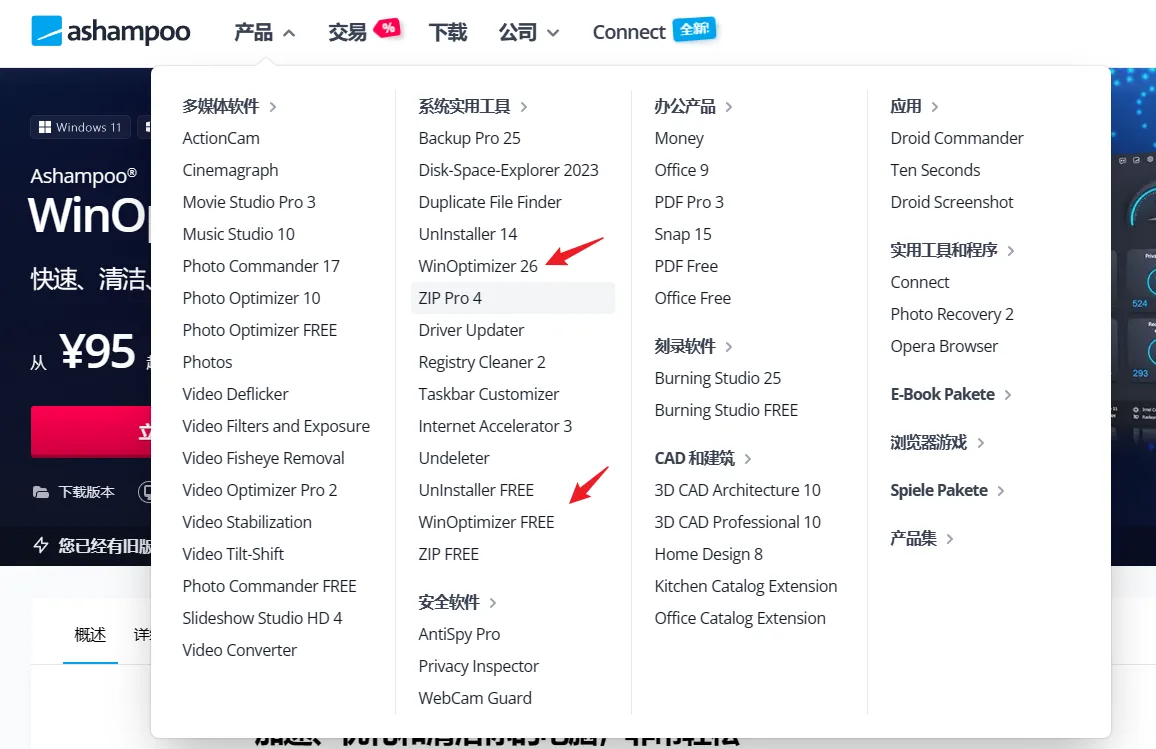1156x749 pixels.
Task: Click the 全新 badge beside Connect
Action: point(694,28)
